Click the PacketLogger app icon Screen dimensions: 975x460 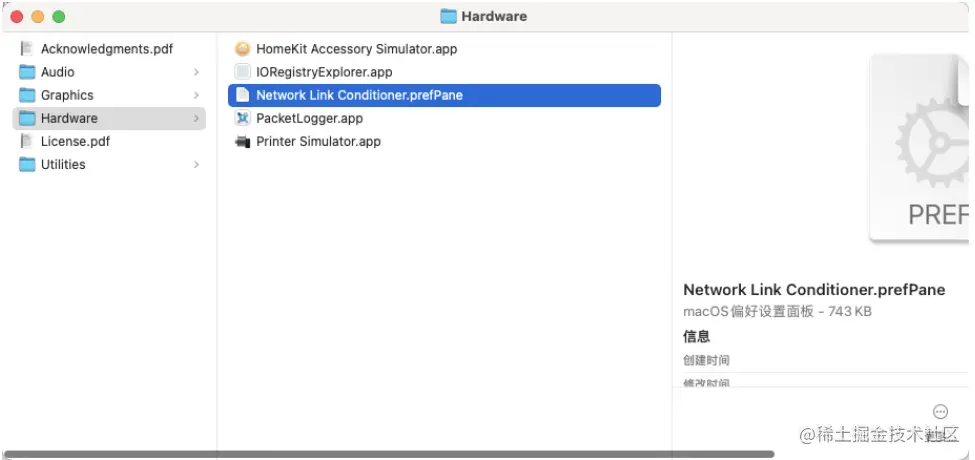243,118
